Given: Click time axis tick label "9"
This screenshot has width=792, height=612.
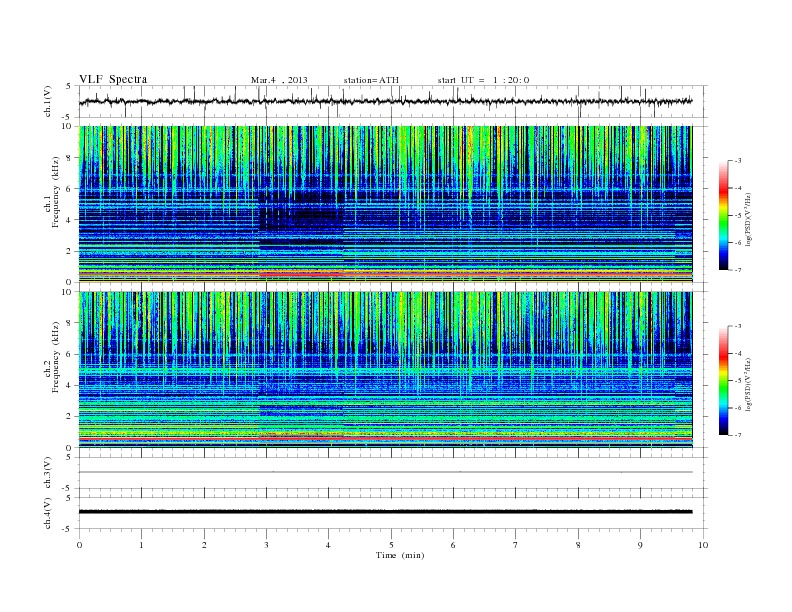Looking at the screenshot, I should point(640,545).
